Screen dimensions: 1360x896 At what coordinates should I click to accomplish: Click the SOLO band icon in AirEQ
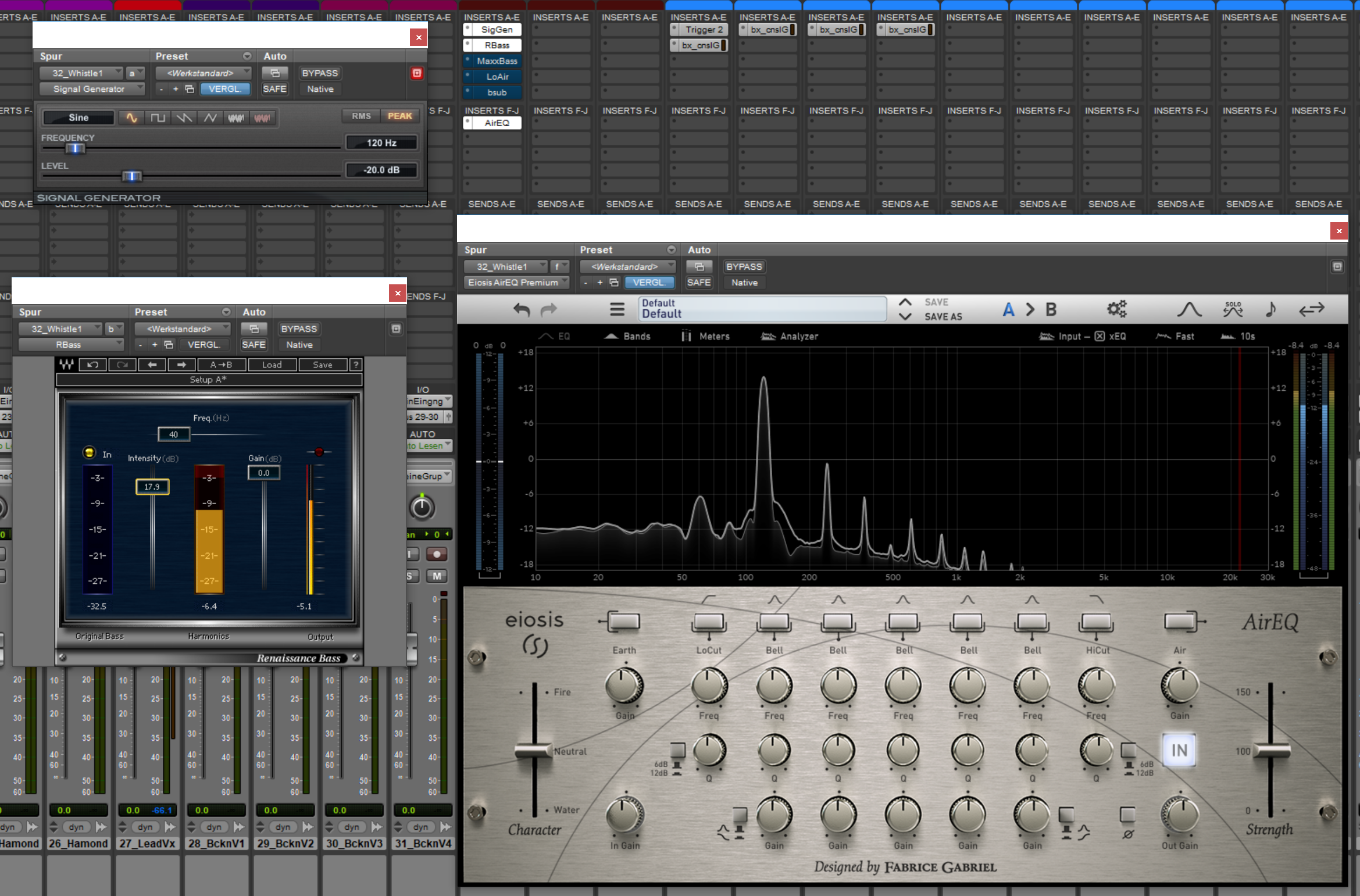point(1233,309)
